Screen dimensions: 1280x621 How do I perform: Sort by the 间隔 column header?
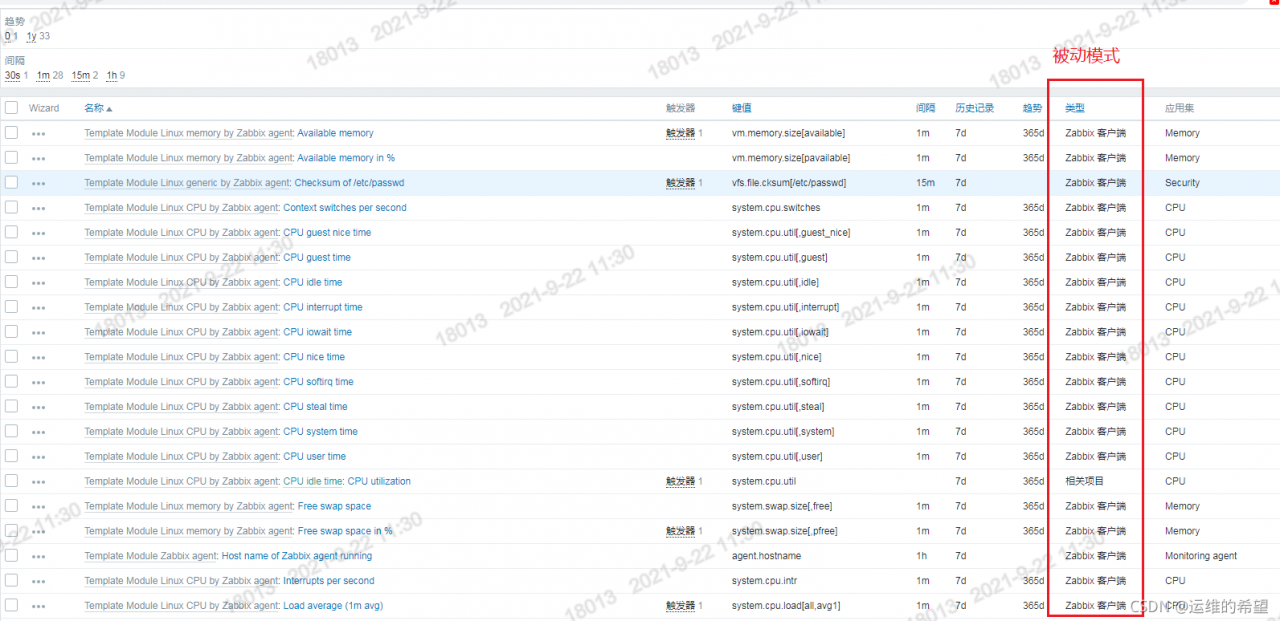pyautogui.click(x=926, y=108)
